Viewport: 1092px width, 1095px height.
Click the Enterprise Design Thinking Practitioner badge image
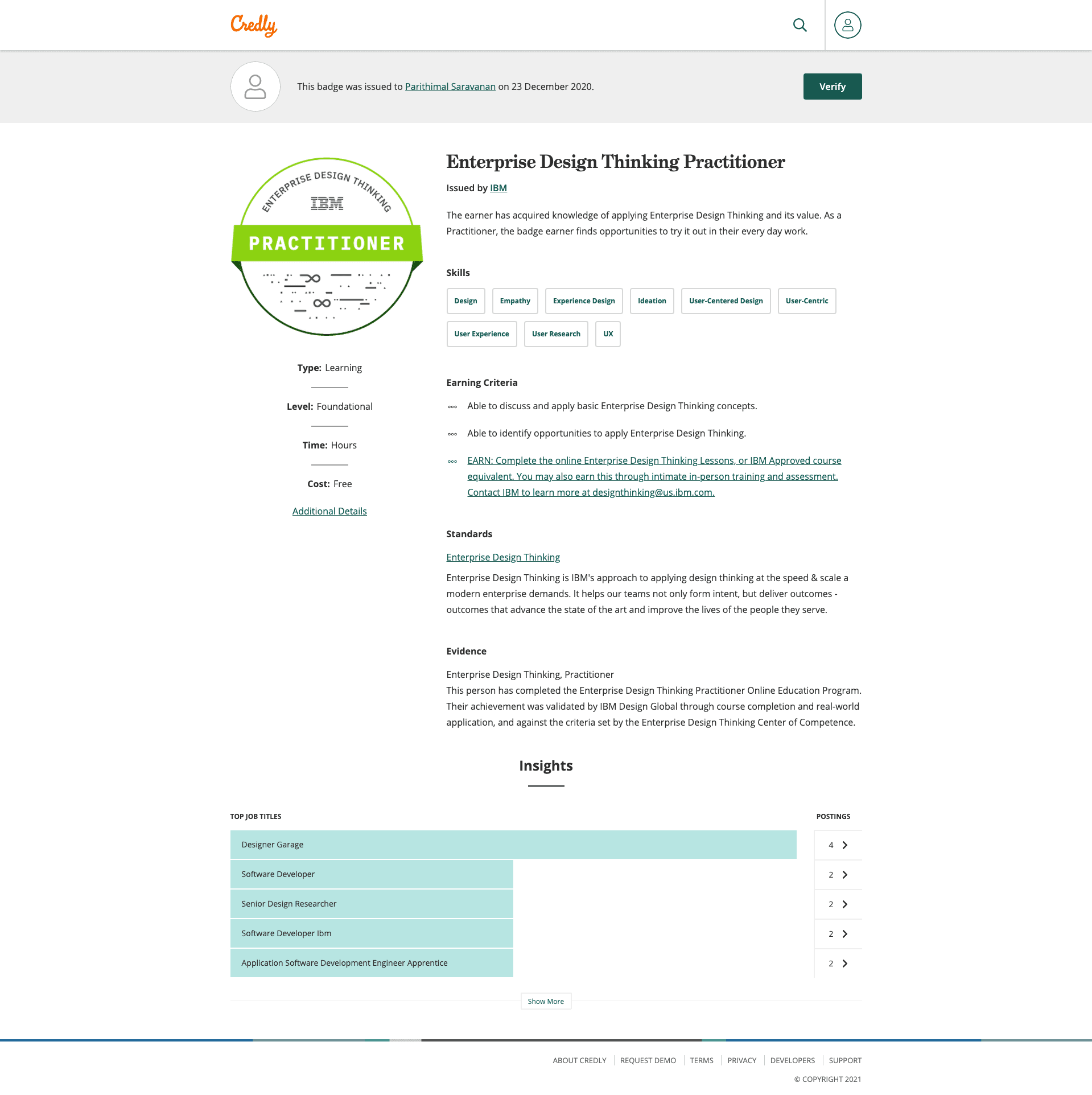(x=327, y=246)
